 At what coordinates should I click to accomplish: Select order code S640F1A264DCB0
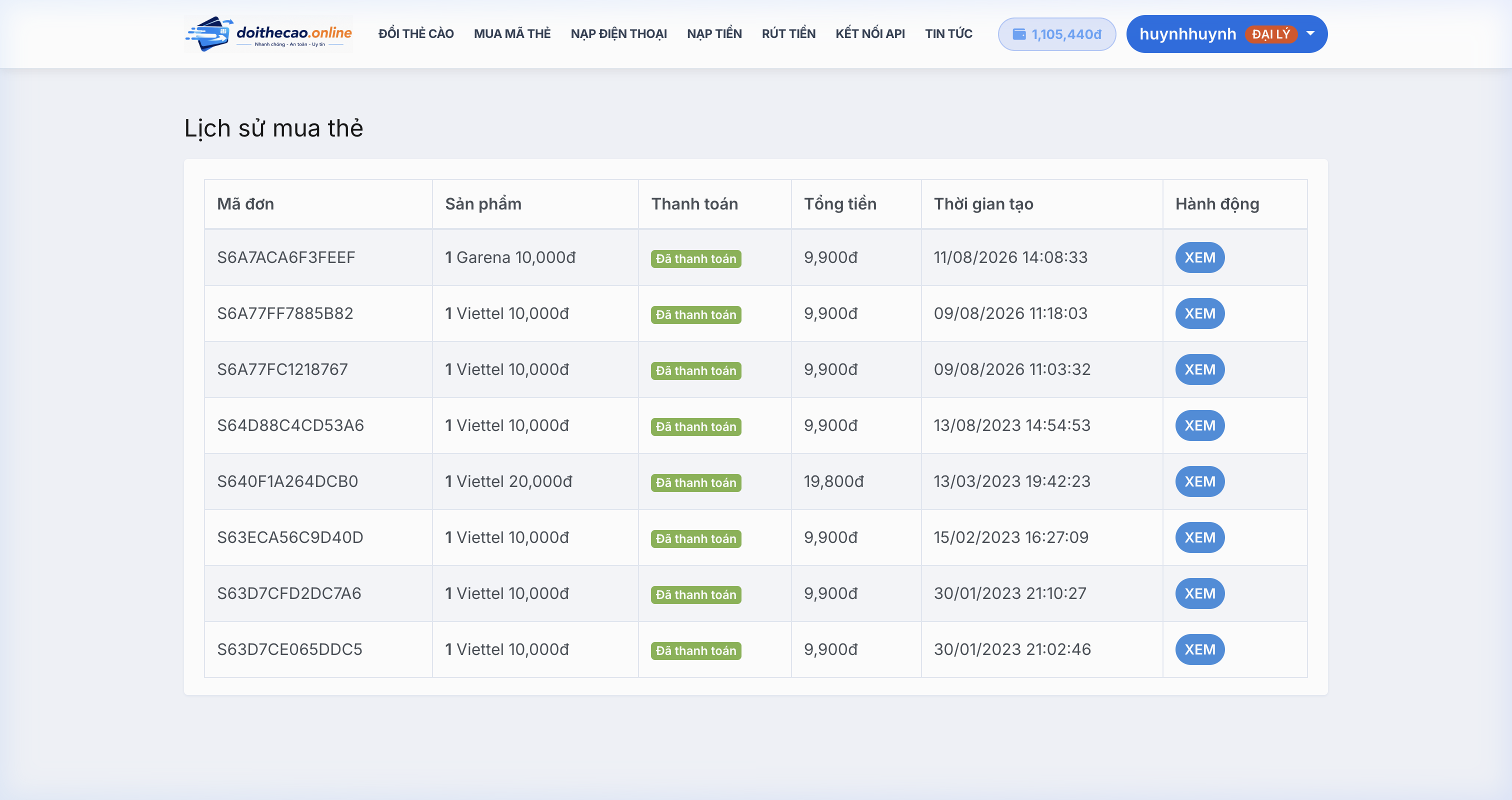coord(287,482)
